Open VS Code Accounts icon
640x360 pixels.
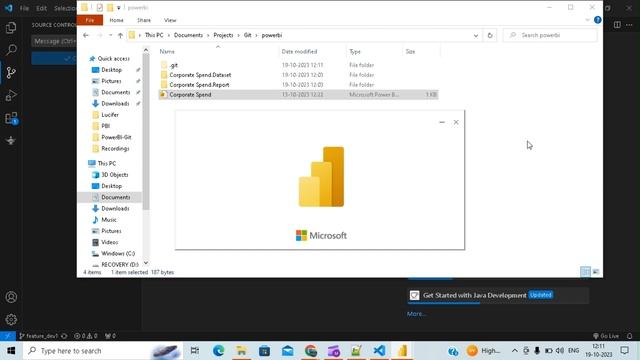coord(11,297)
